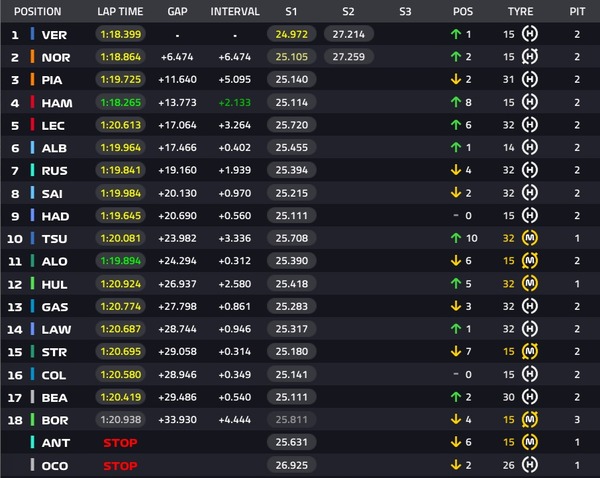Click the green up arrow for HAM
This screenshot has height=478, width=600.
(x=456, y=102)
